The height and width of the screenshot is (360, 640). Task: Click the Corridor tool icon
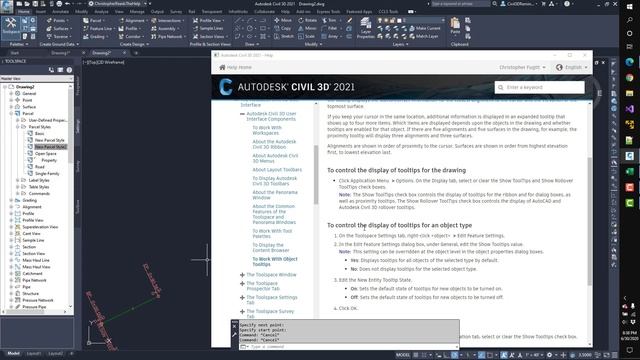point(121,36)
